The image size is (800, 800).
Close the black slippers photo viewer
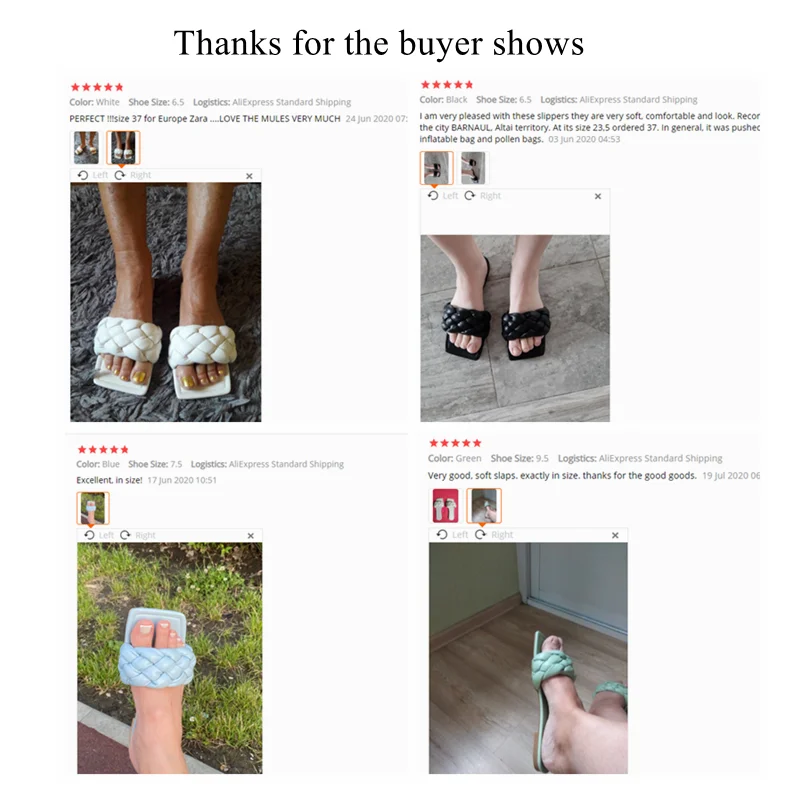[x=598, y=196]
